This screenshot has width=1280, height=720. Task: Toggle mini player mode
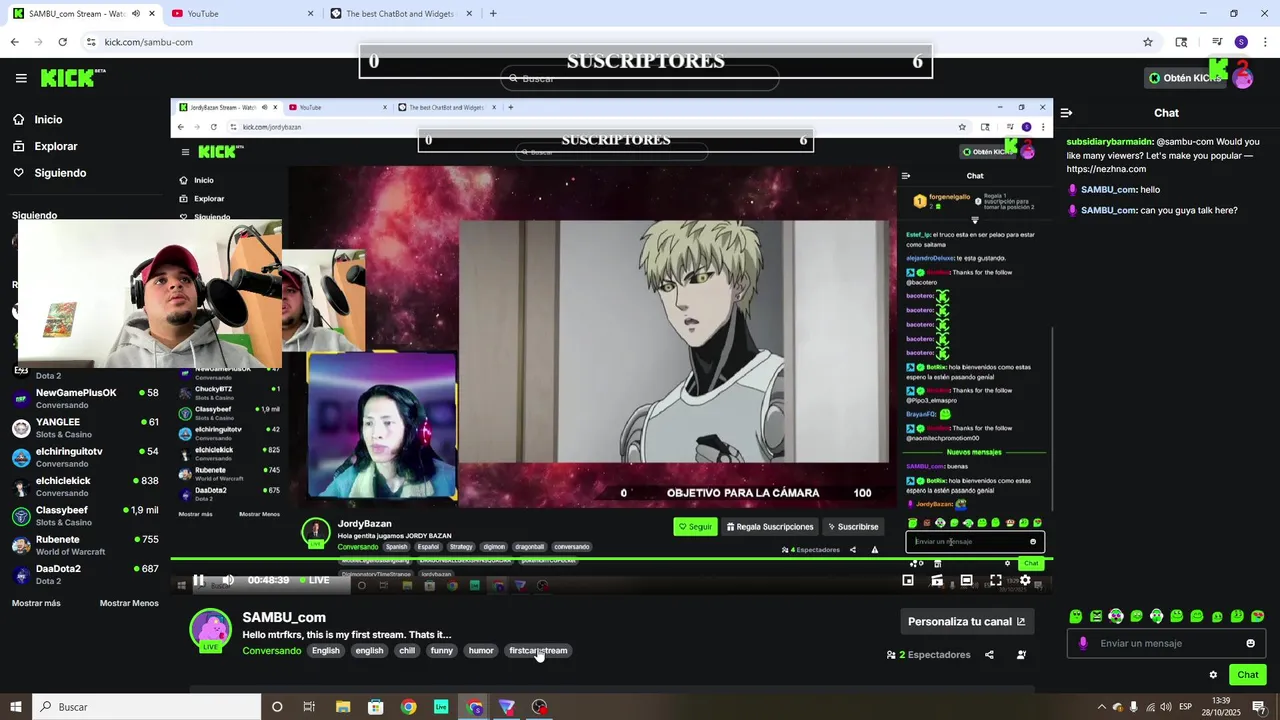pos(908,580)
